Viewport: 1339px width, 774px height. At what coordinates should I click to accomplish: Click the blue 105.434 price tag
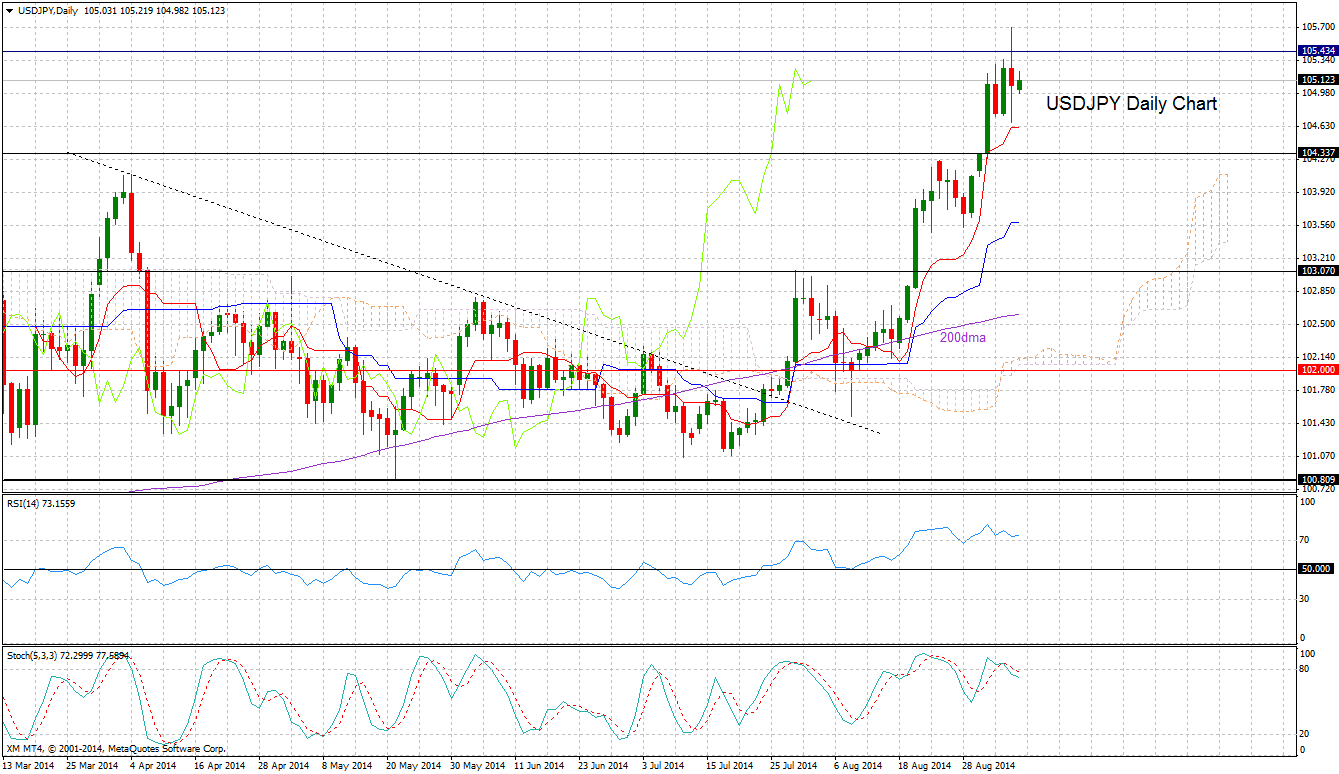point(1317,50)
